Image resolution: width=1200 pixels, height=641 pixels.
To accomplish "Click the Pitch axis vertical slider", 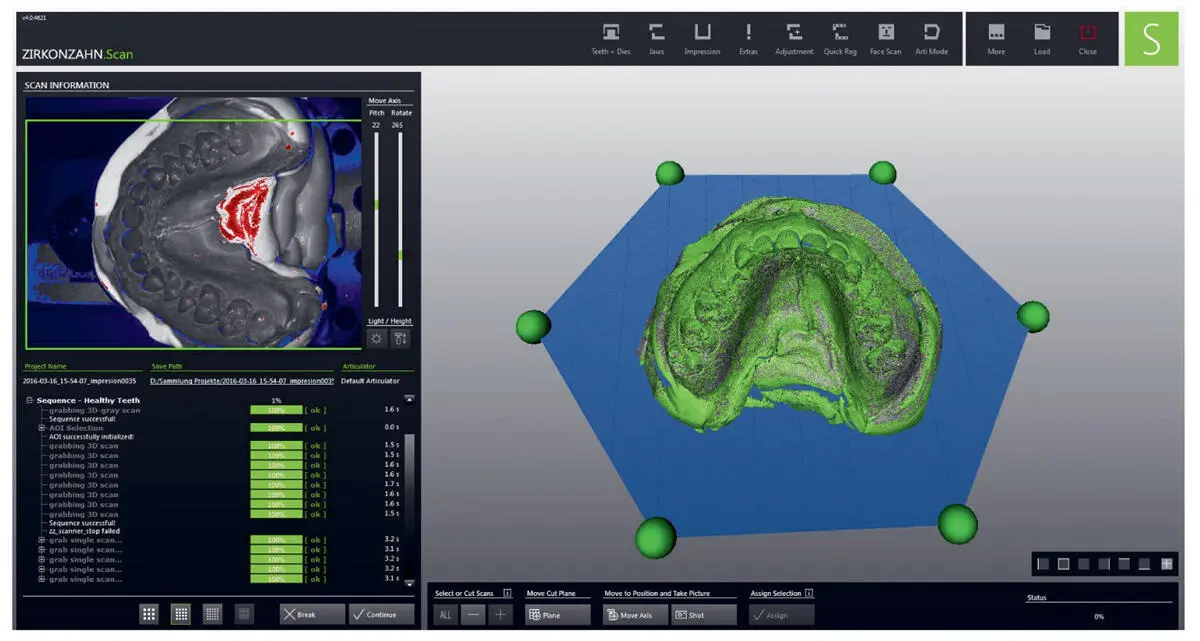I will pyautogui.click(x=376, y=220).
